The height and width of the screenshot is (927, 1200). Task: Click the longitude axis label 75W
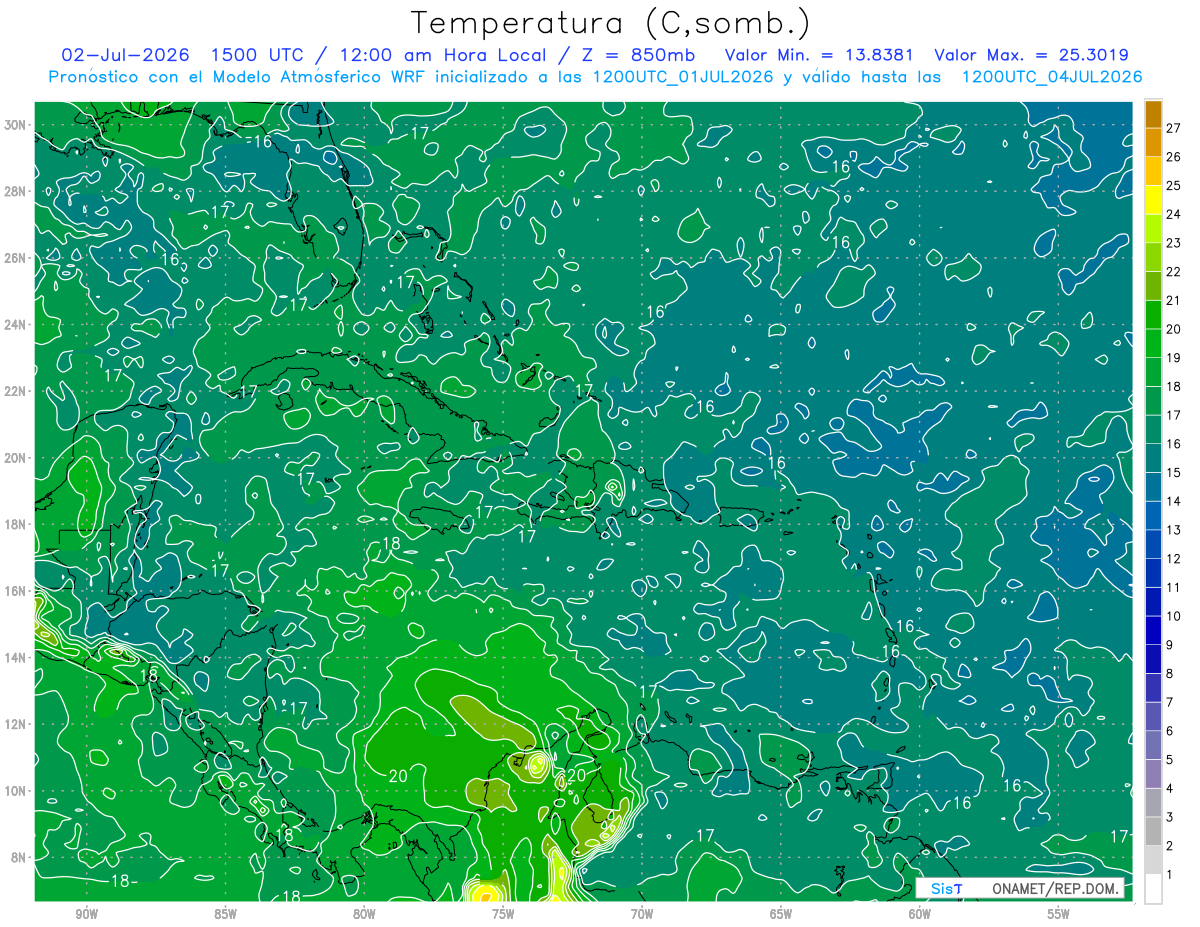coord(503,914)
